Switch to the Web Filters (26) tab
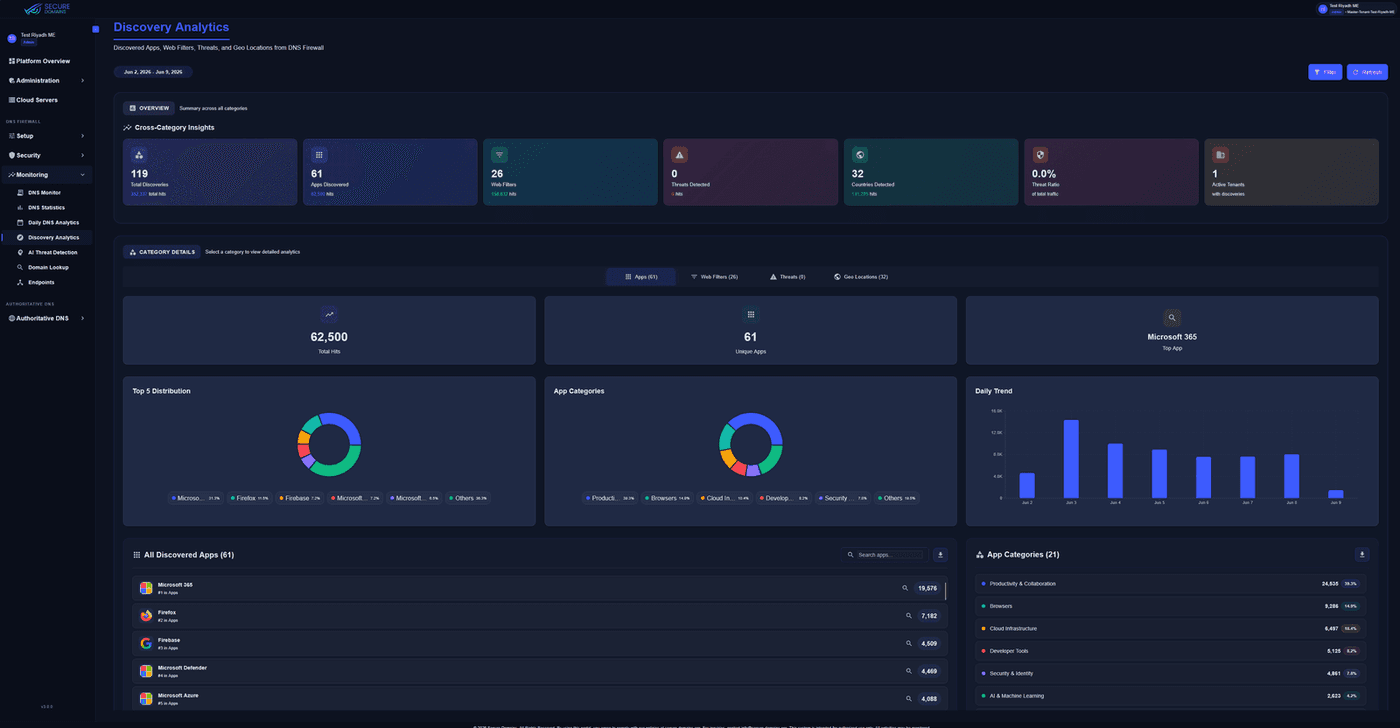 (714, 277)
